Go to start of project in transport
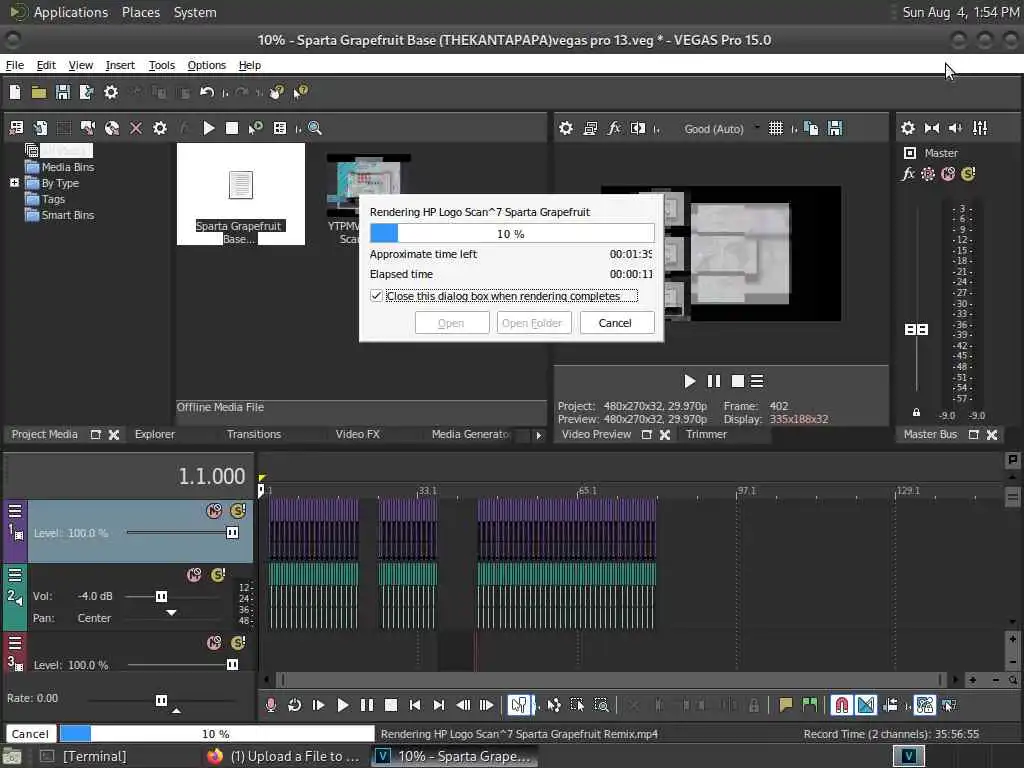This screenshot has height=768, width=1024. click(415, 705)
